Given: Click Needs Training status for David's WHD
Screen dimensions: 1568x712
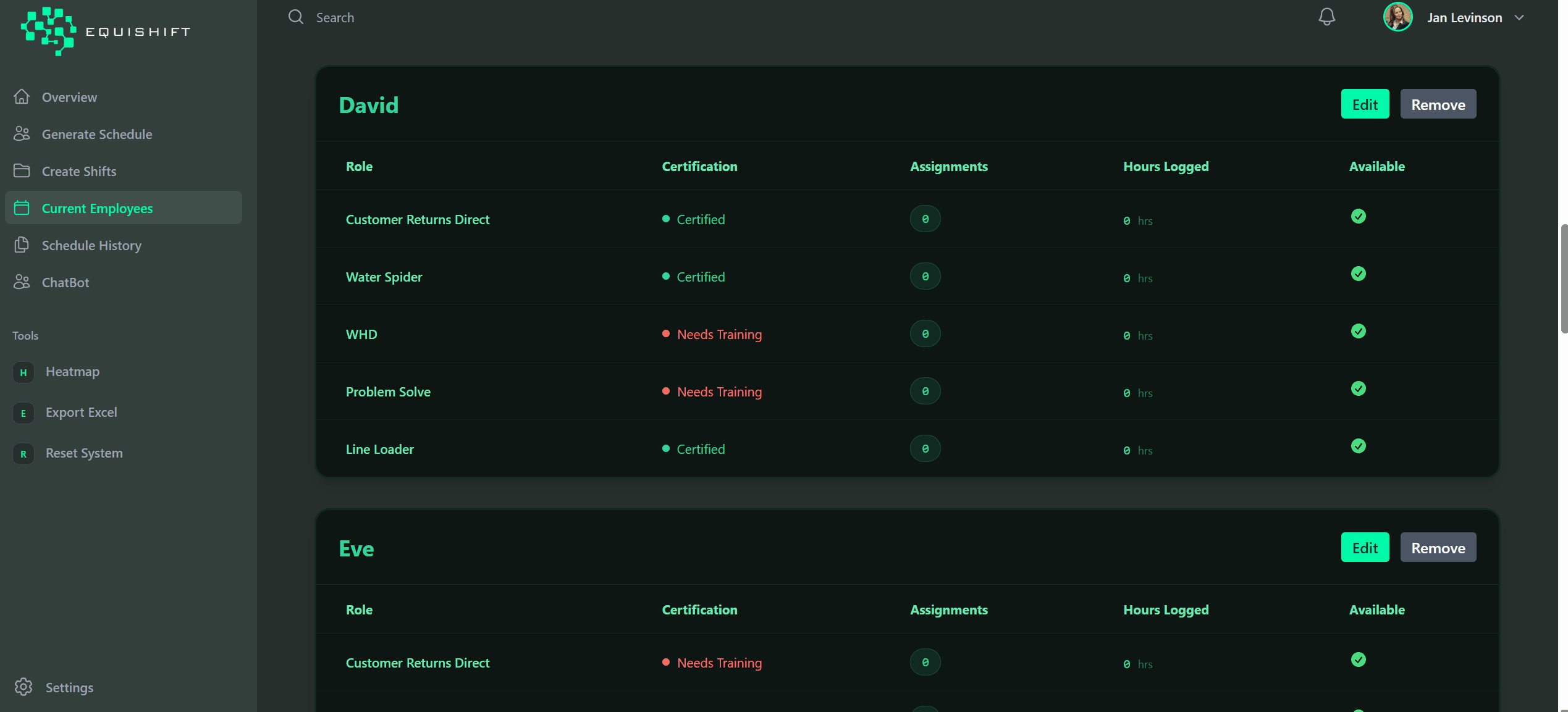Looking at the screenshot, I should pyautogui.click(x=712, y=334).
